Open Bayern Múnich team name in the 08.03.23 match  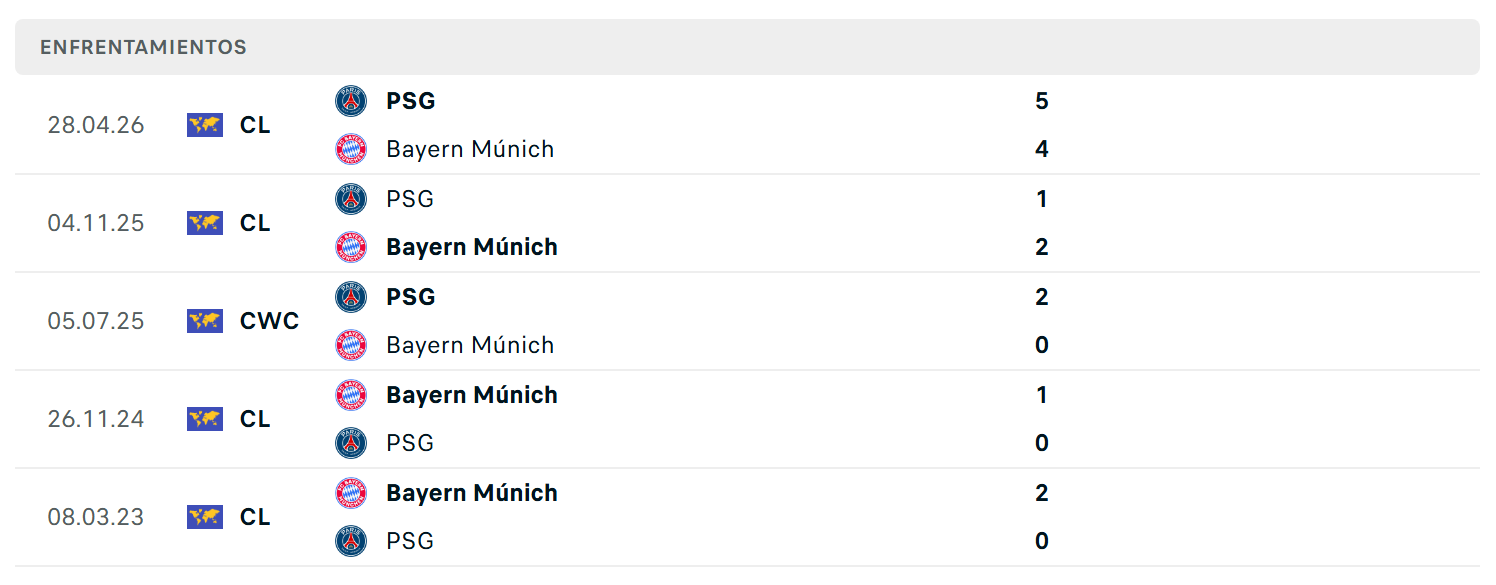point(472,493)
